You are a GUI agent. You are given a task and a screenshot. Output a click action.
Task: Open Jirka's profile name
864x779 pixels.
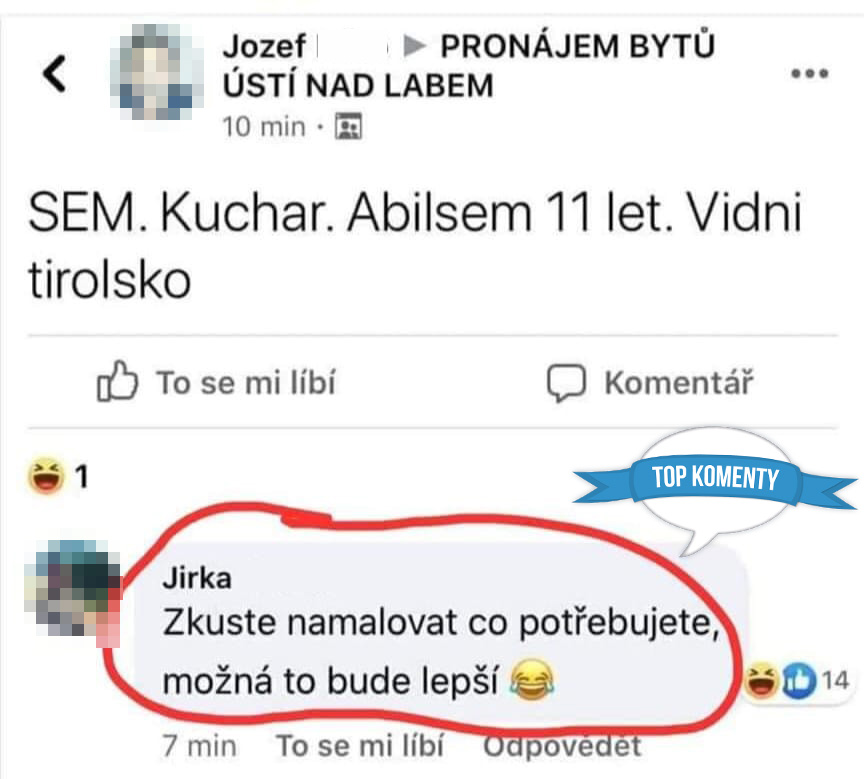197,579
